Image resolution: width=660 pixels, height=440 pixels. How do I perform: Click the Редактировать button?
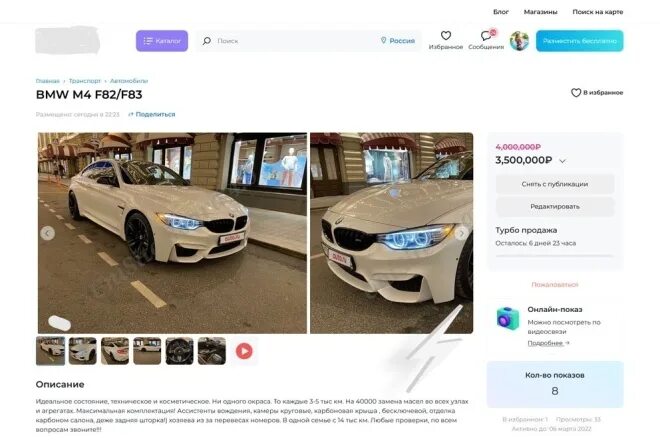tap(555, 206)
